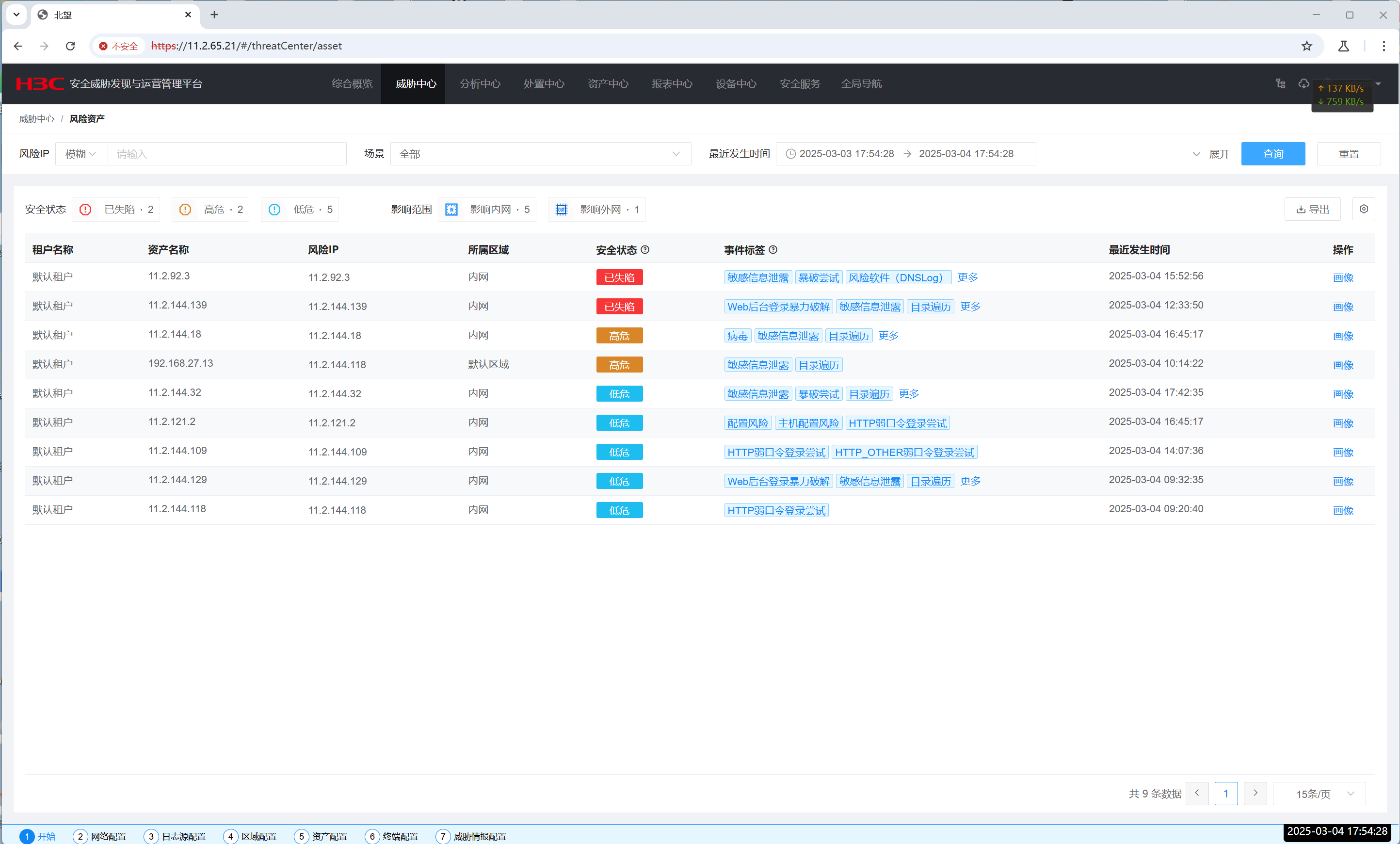Go to step 6 终端配置
This screenshot has height=844, width=1400.
click(392, 836)
